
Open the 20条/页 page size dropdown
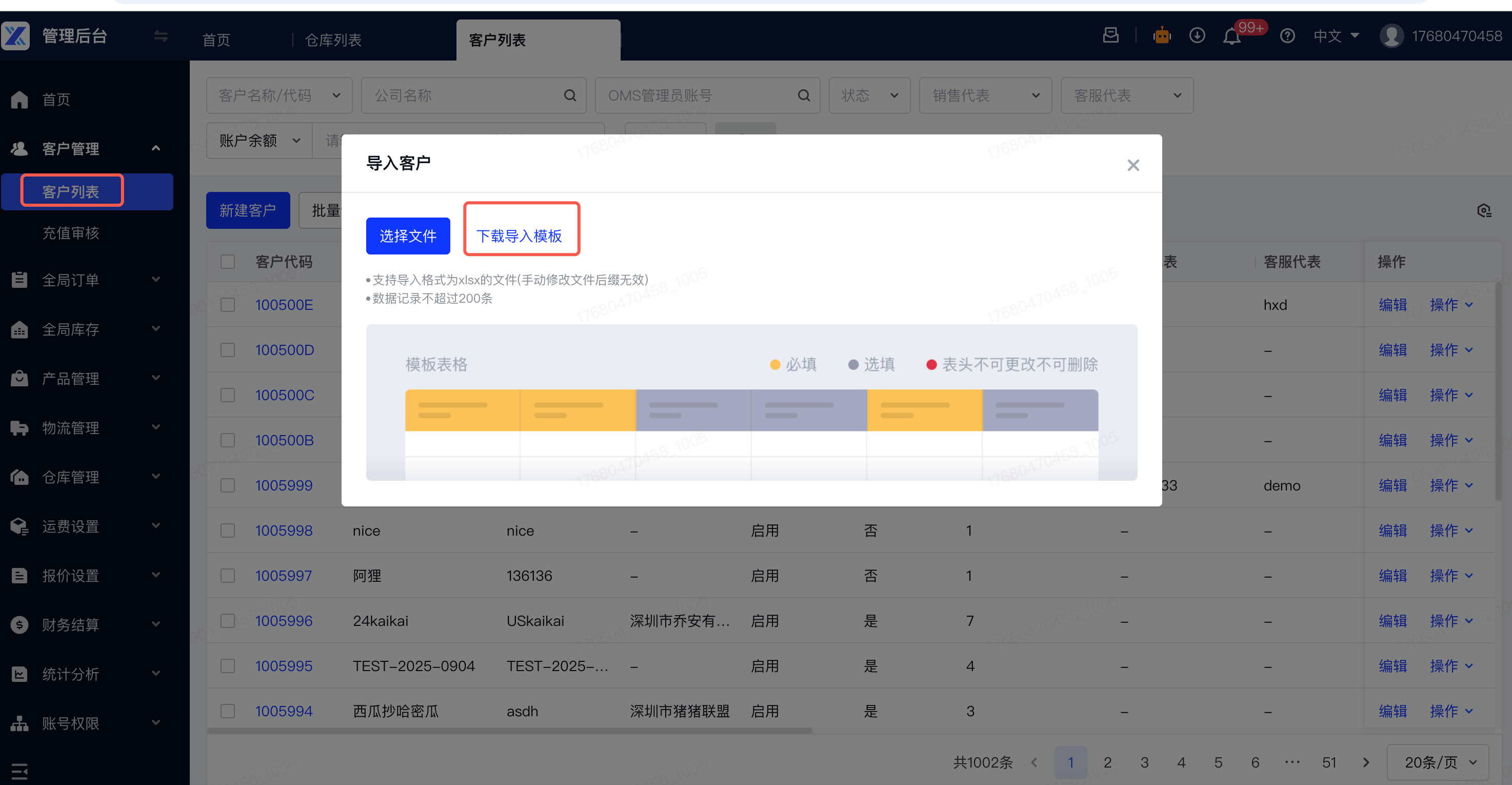[x=1439, y=762]
